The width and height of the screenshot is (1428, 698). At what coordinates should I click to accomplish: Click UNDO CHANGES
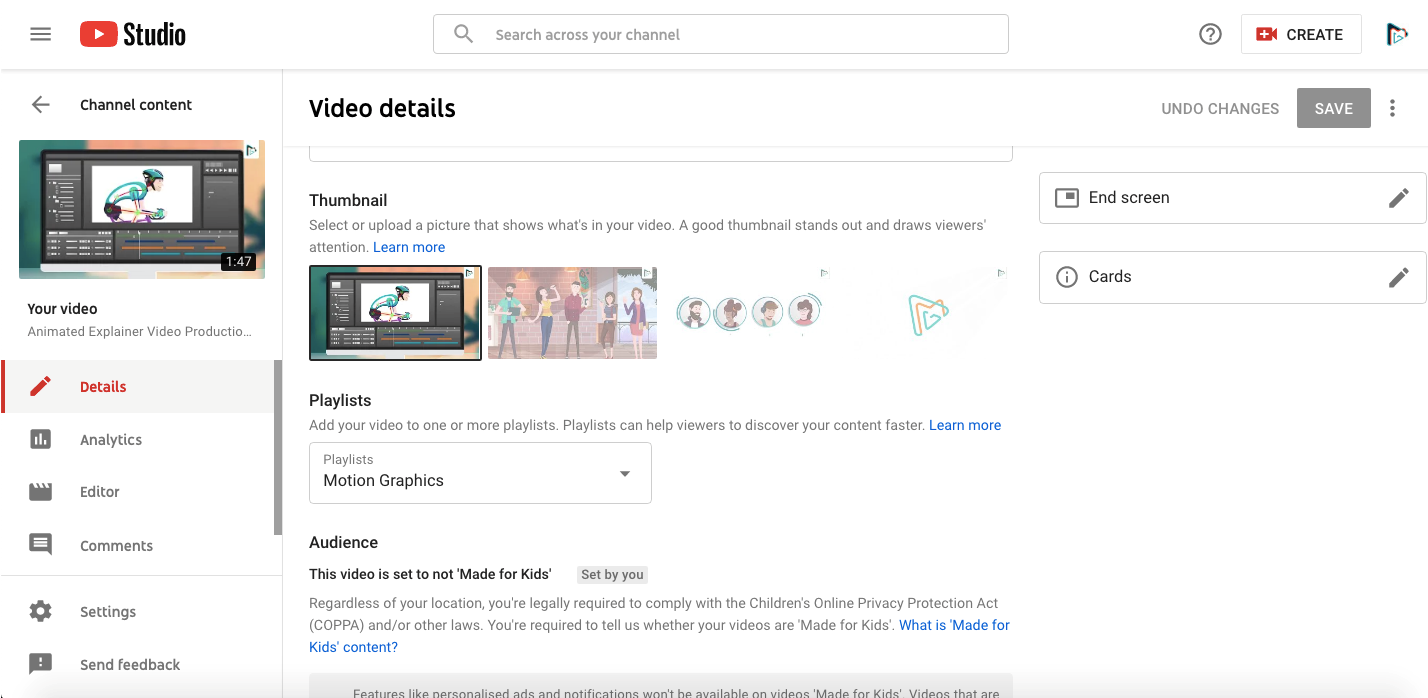click(x=1220, y=108)
